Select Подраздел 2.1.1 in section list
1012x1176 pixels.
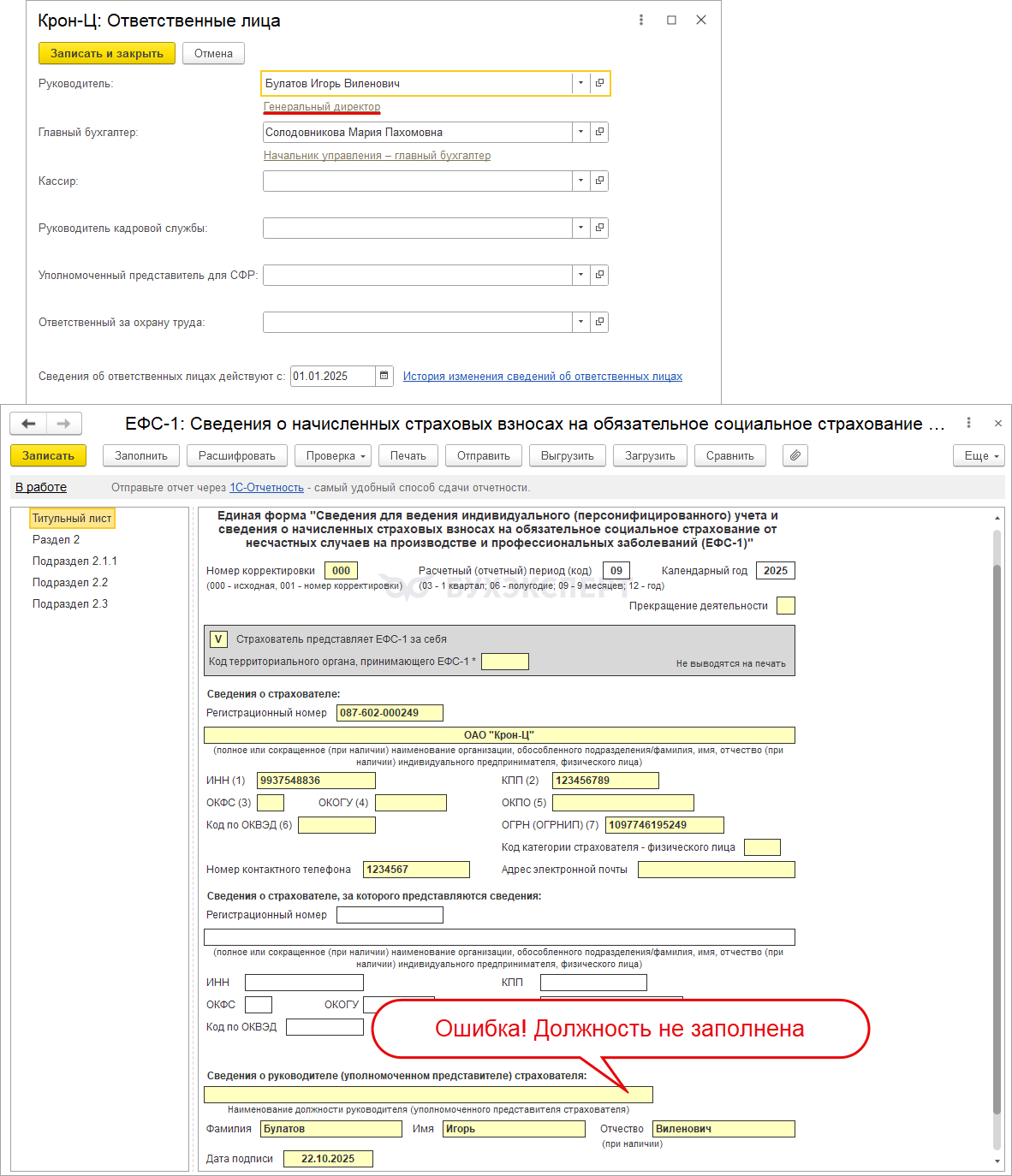[x=74, y=561]
